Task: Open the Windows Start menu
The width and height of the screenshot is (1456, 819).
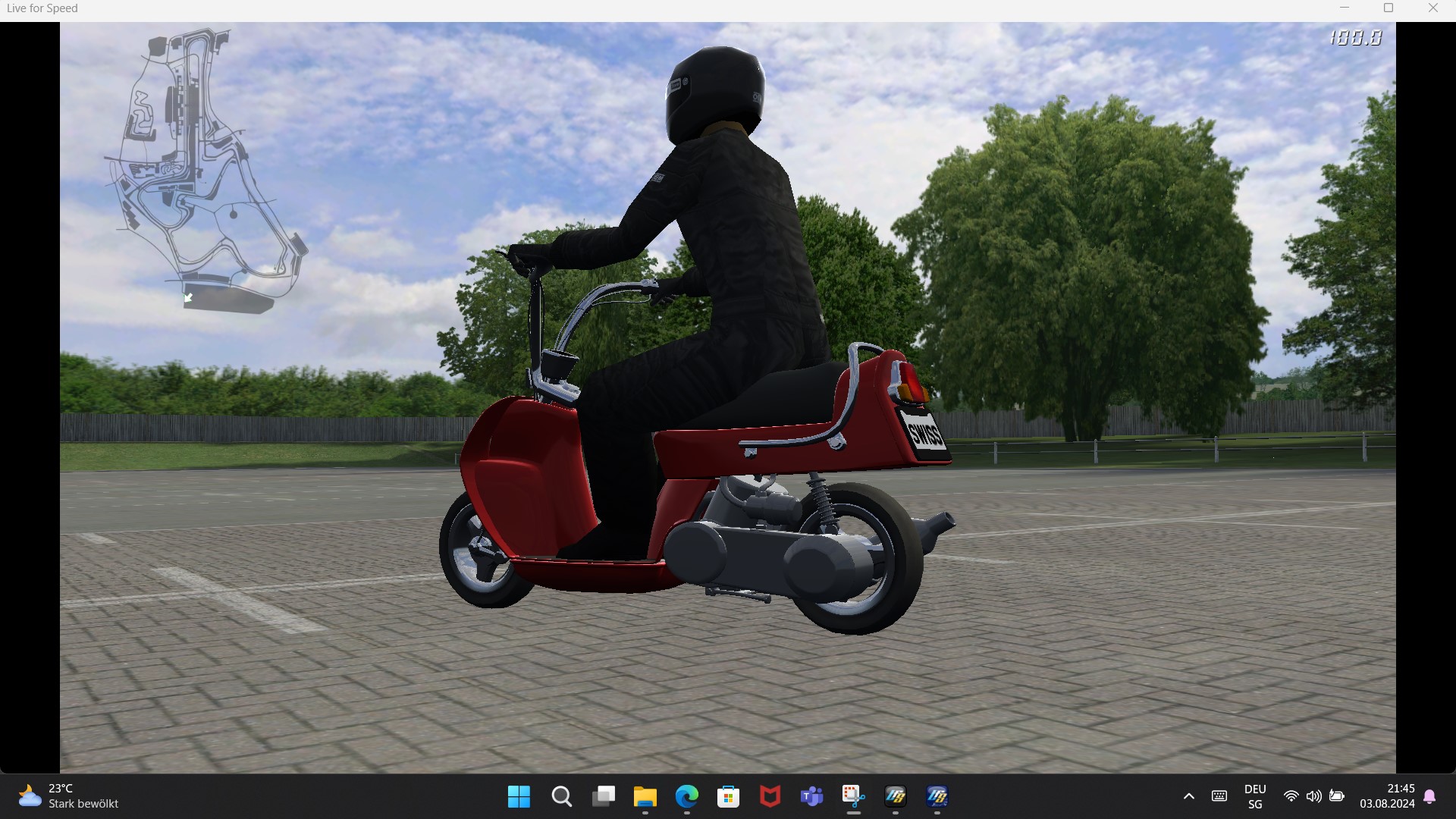Action: point(519,796)
